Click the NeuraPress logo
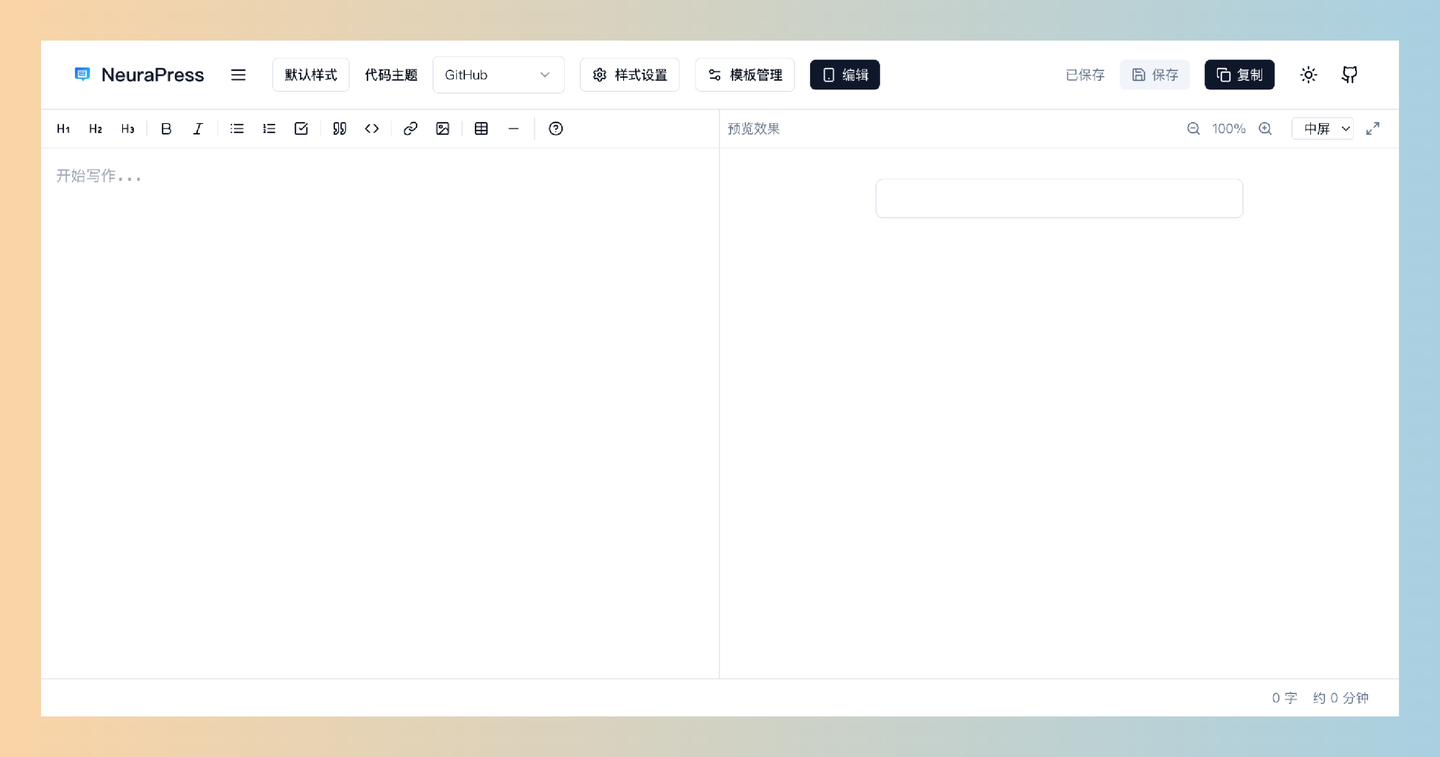Viewport: 1440px width, 757px height. [x=139, y=75]
